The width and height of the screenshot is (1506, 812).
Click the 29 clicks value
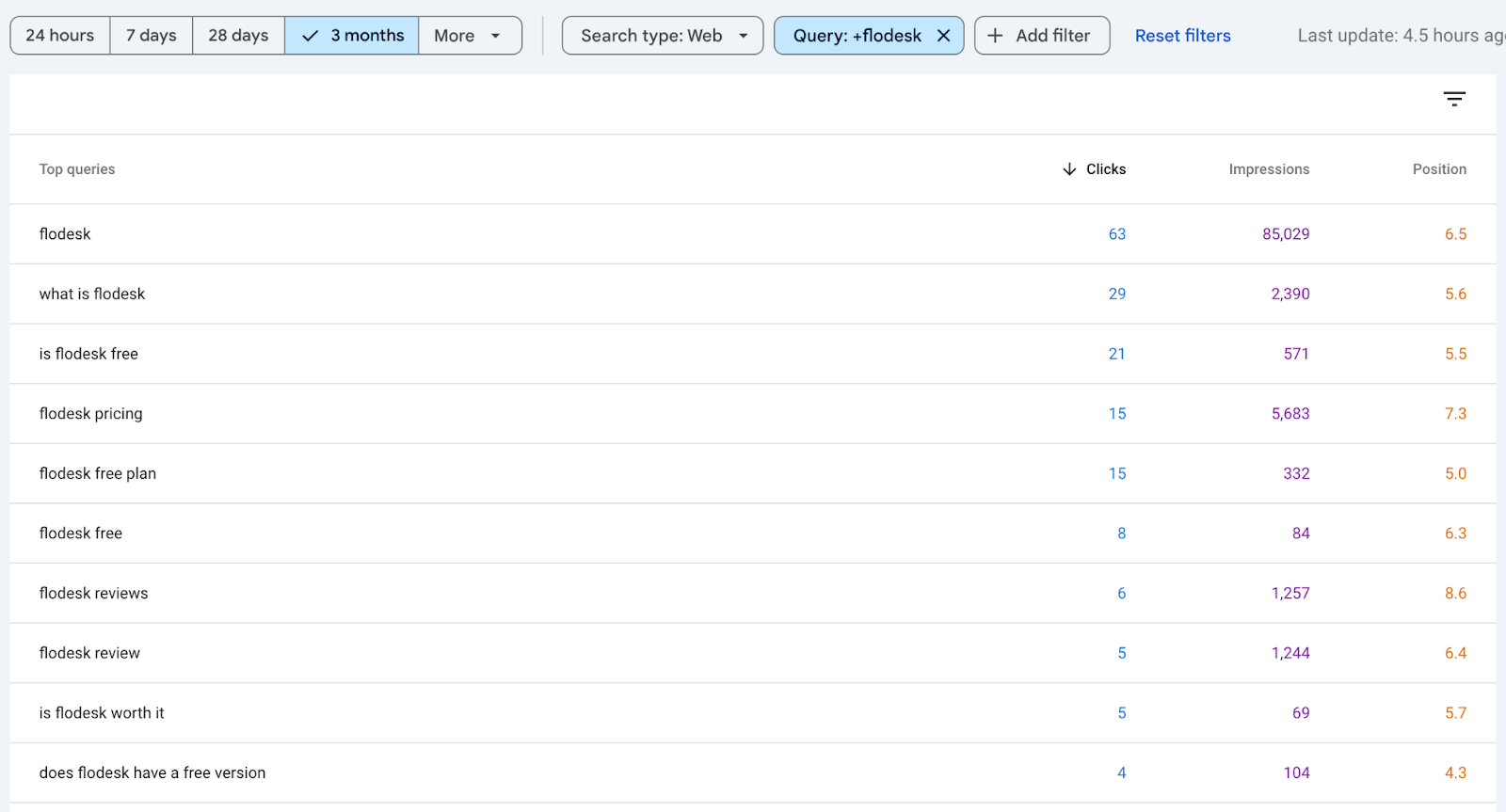click(x=1117, y=294)
